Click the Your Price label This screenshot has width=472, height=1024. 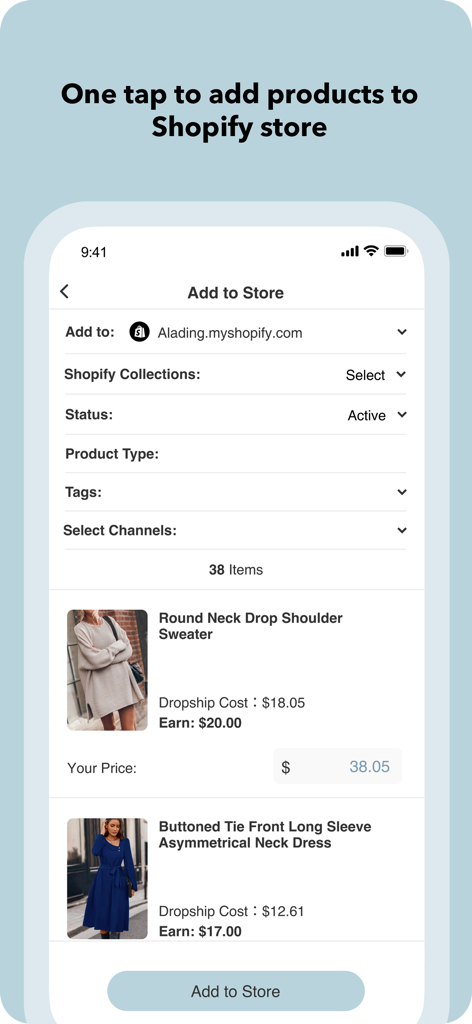click(102, 768)
